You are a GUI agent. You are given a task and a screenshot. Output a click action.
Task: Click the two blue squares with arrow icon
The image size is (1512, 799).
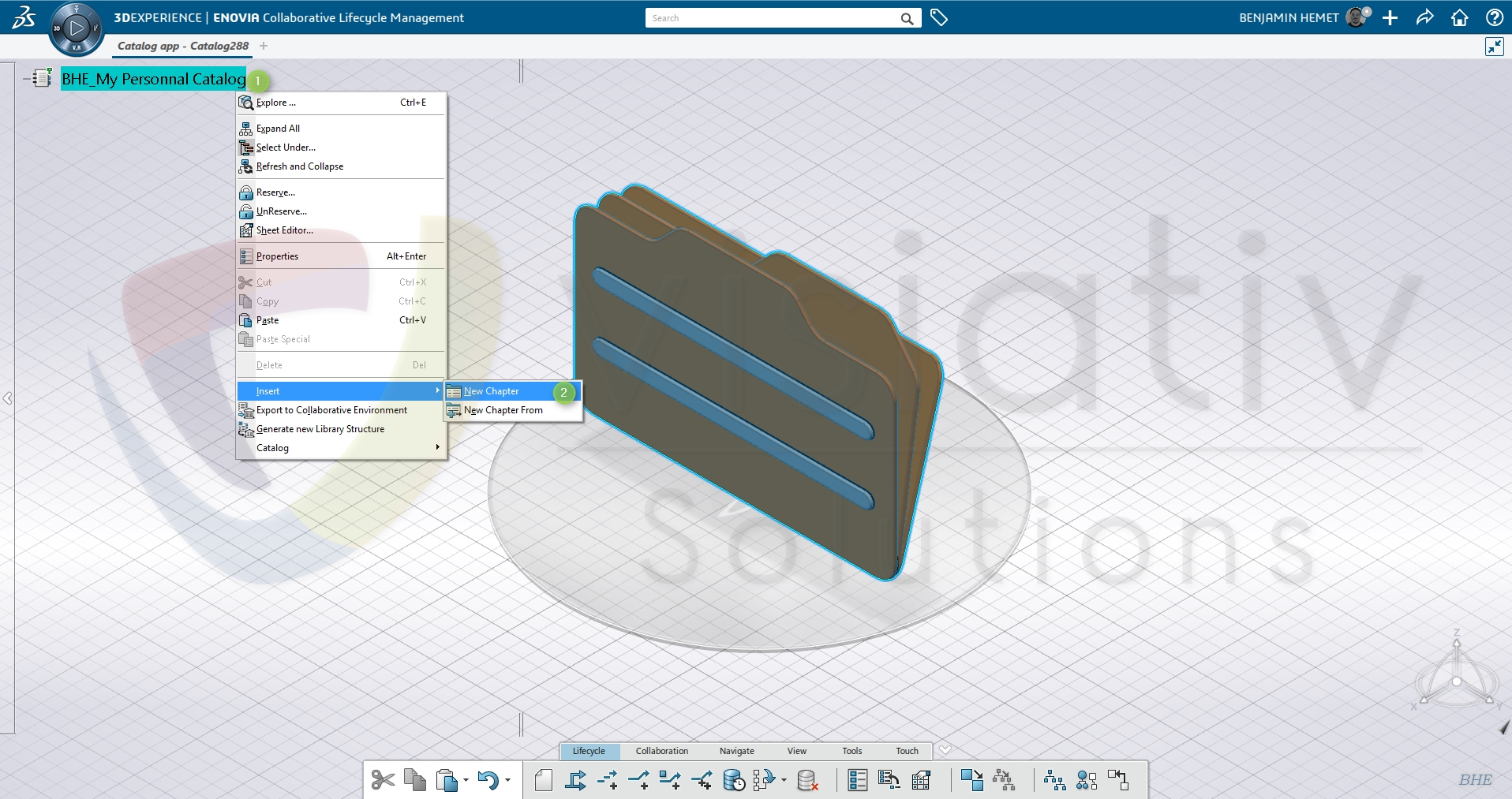click(x=972, y=780)
